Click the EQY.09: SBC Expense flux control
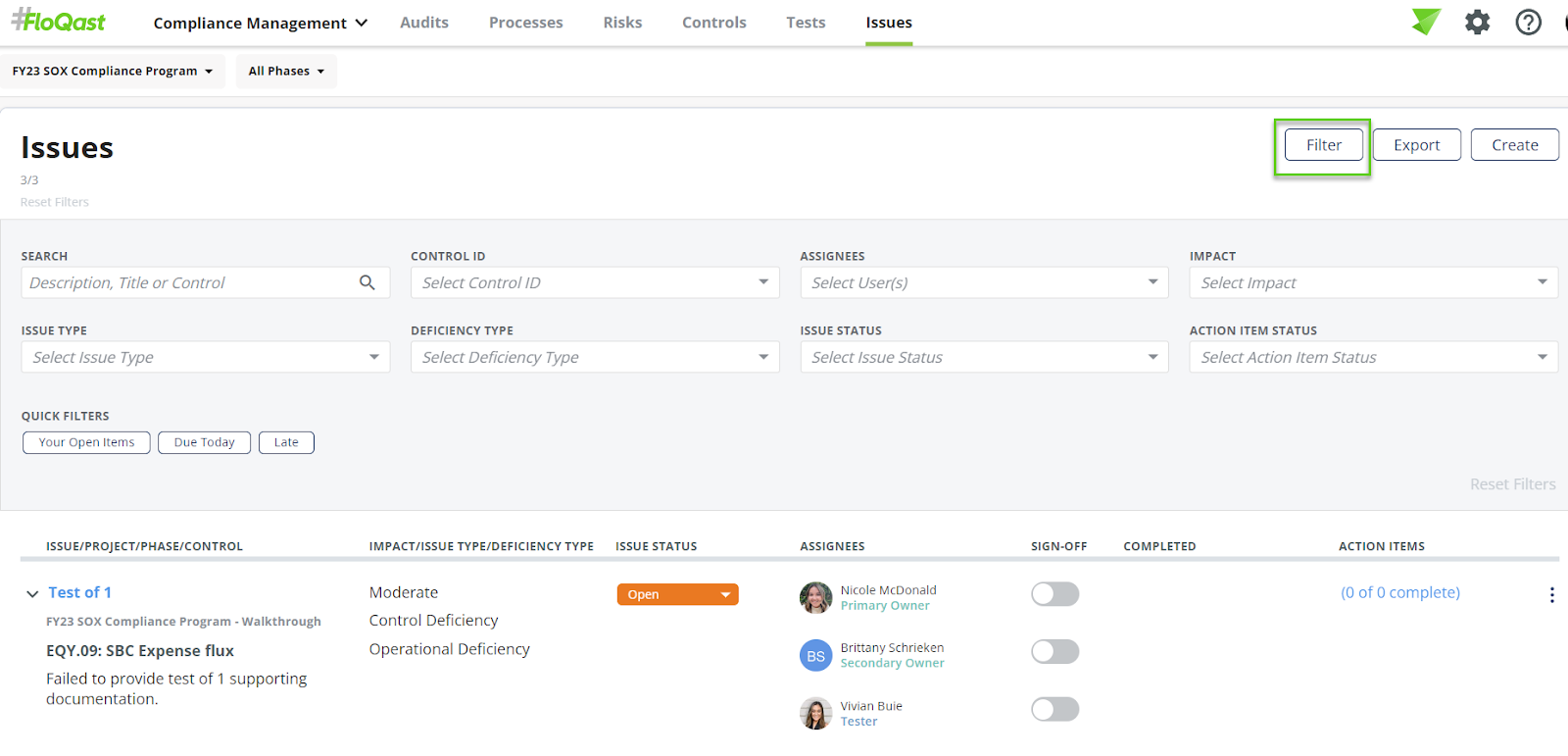1568x756 pixels. [x=140, y=651]
